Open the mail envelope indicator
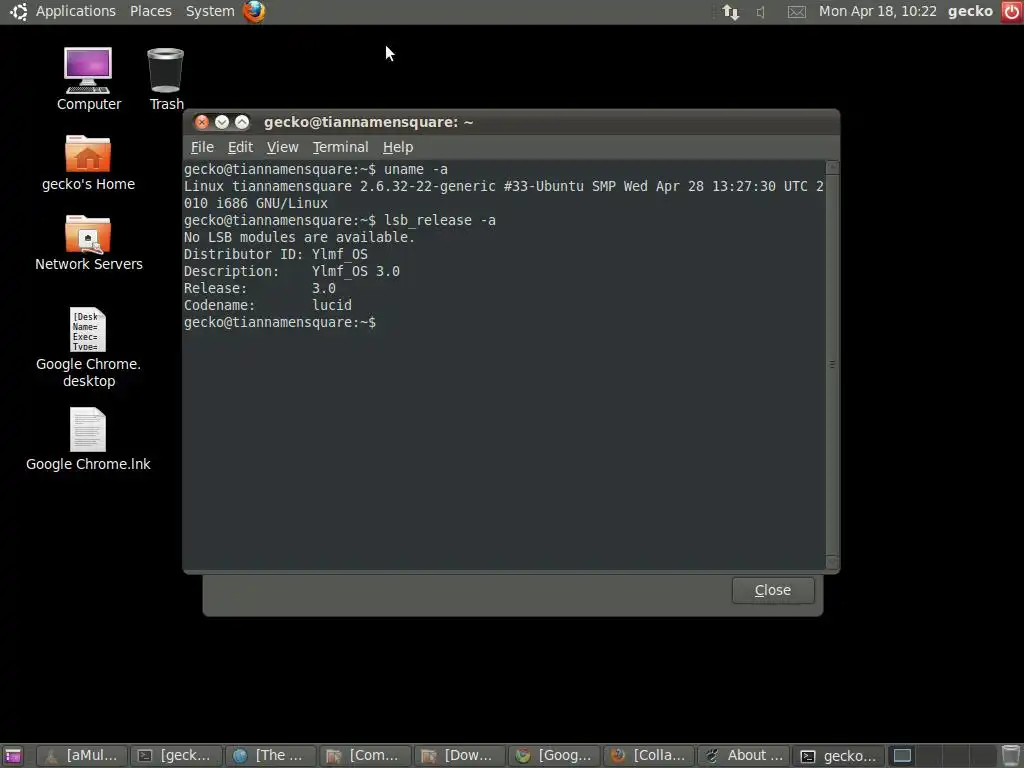 coord(796,12)
